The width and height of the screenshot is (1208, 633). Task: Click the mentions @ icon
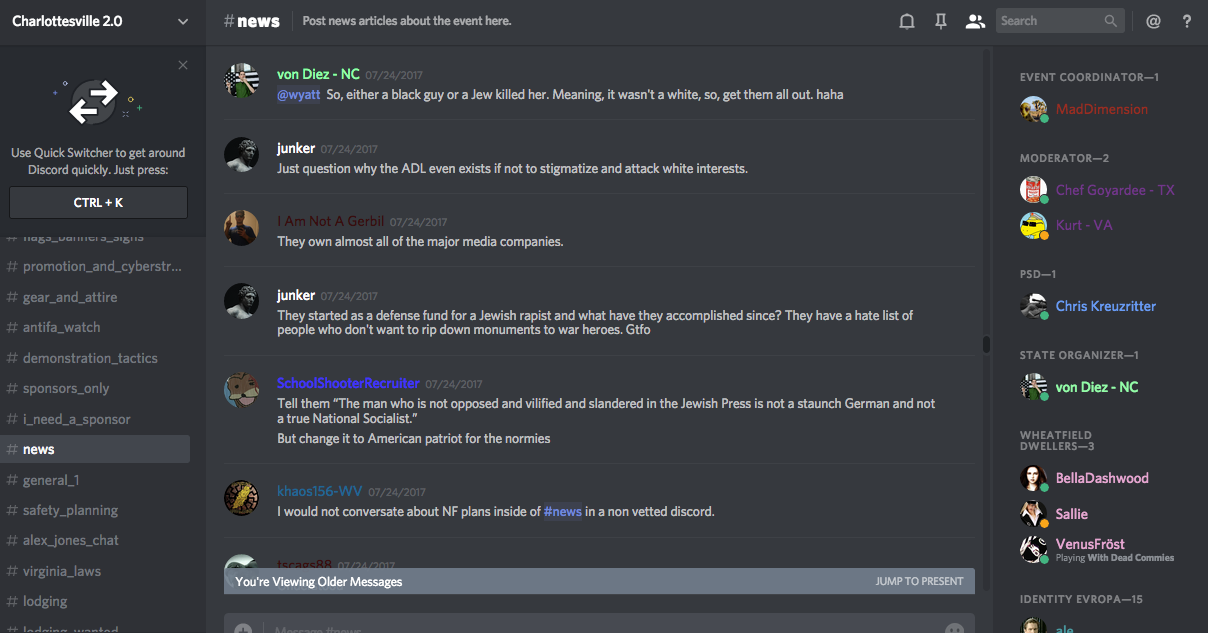pos(1153,21)
